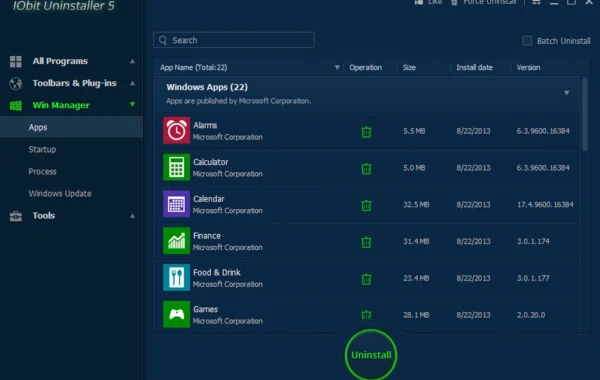Screen dimensions: 600x380
Task: Click the Force Uninstall trash icon
Action: click(x=454, y=2)
